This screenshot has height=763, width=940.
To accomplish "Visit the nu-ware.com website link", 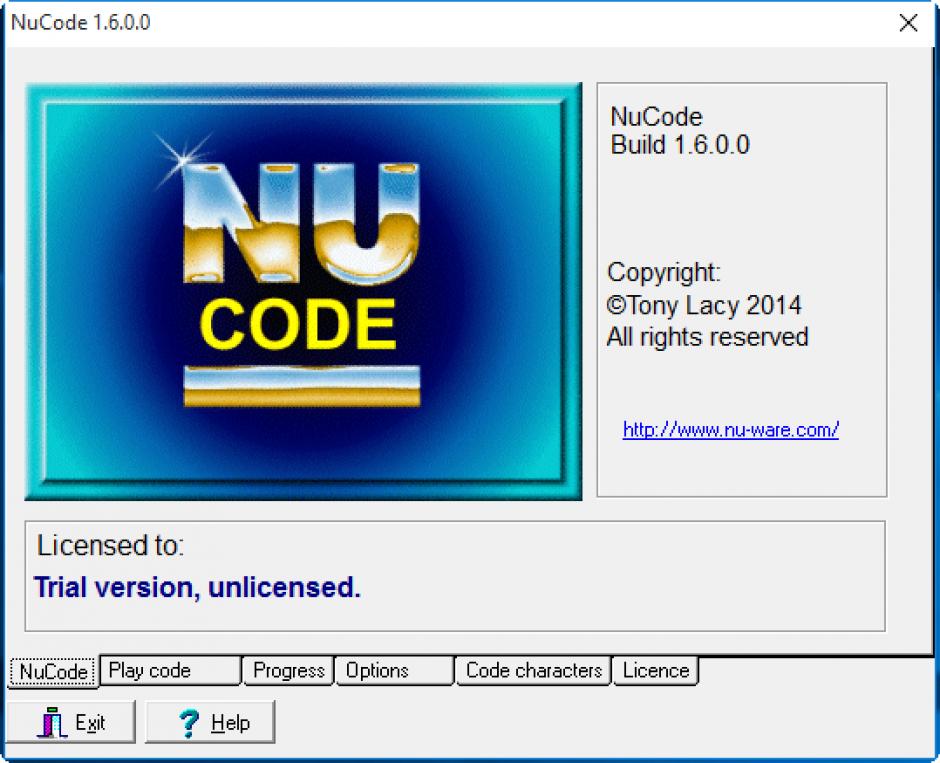I will tap(730, 429).
